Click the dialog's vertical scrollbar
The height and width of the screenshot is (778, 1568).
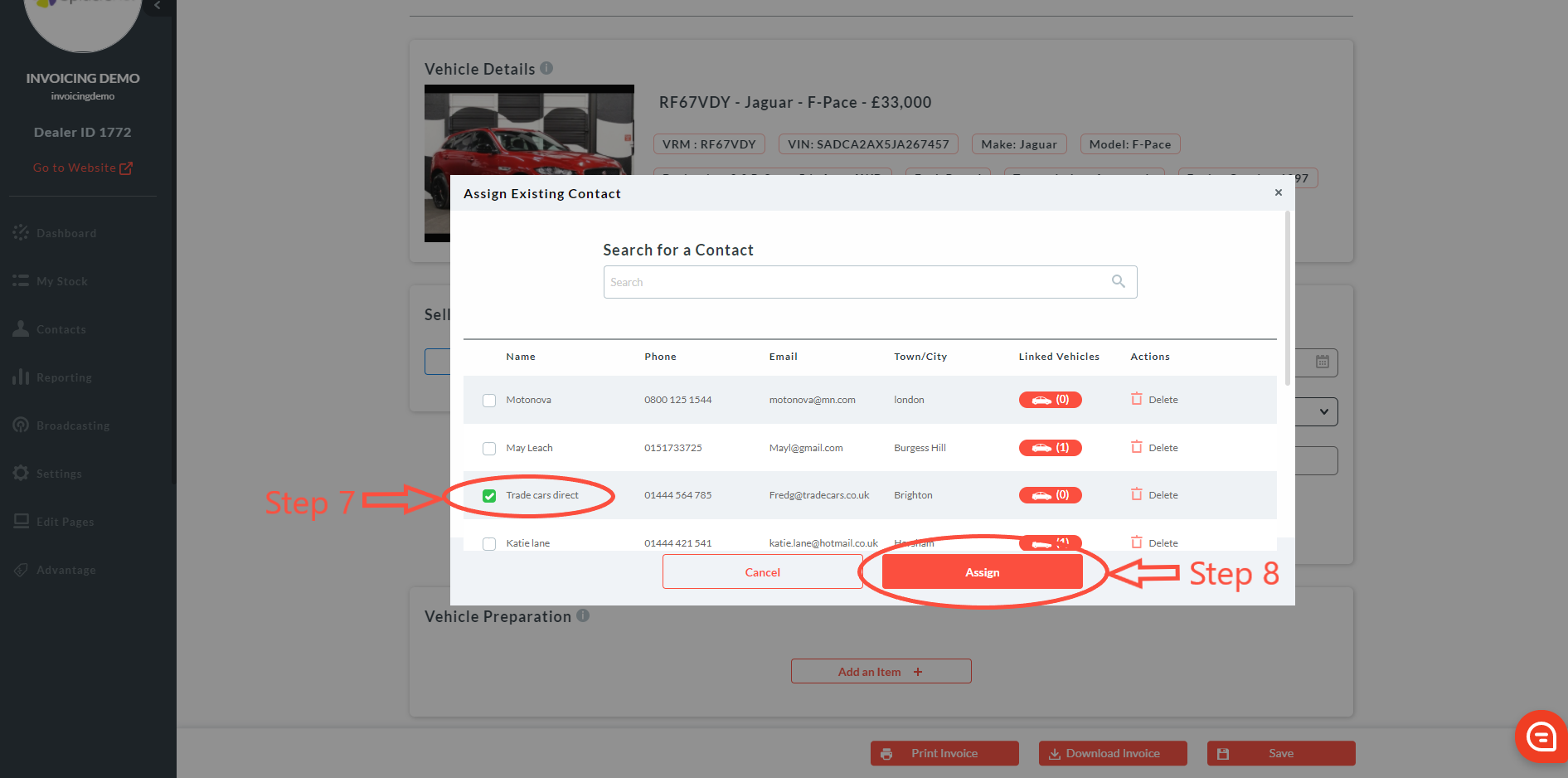1287,299
